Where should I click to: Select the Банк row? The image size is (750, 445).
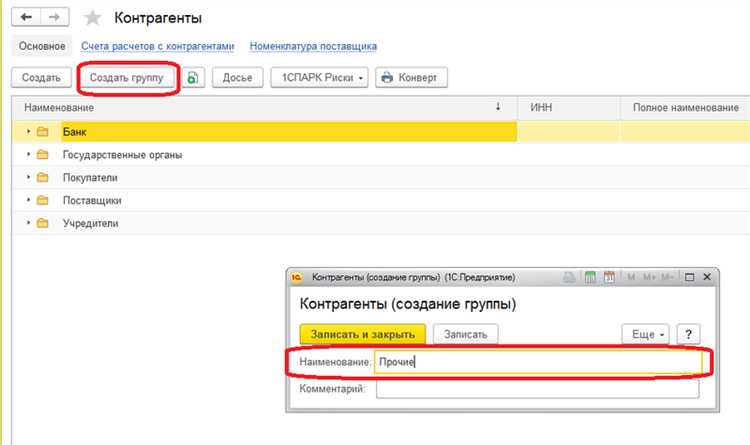(x=381, y=132)
